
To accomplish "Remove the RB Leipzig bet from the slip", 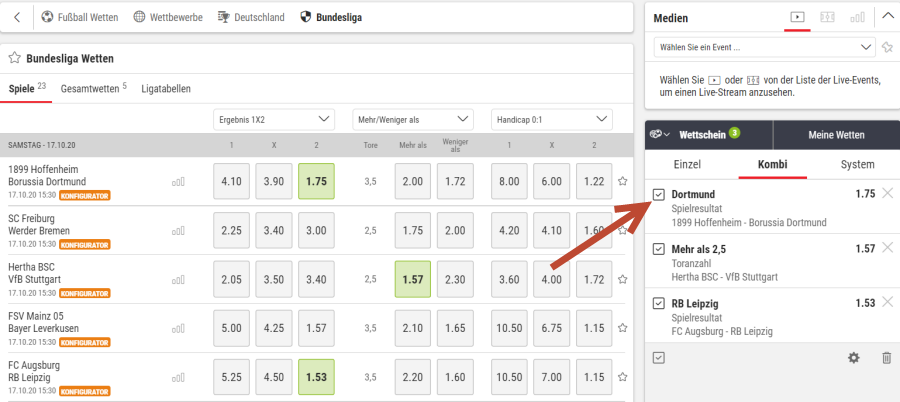I will [x=887, y=303].
